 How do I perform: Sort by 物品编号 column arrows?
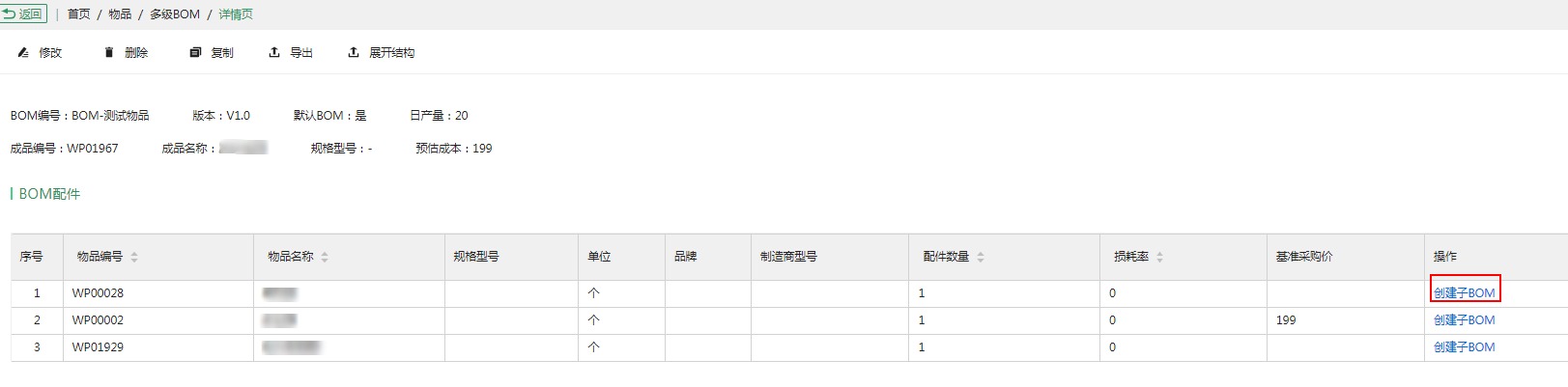pyautogui.click(x=134, y=257)
